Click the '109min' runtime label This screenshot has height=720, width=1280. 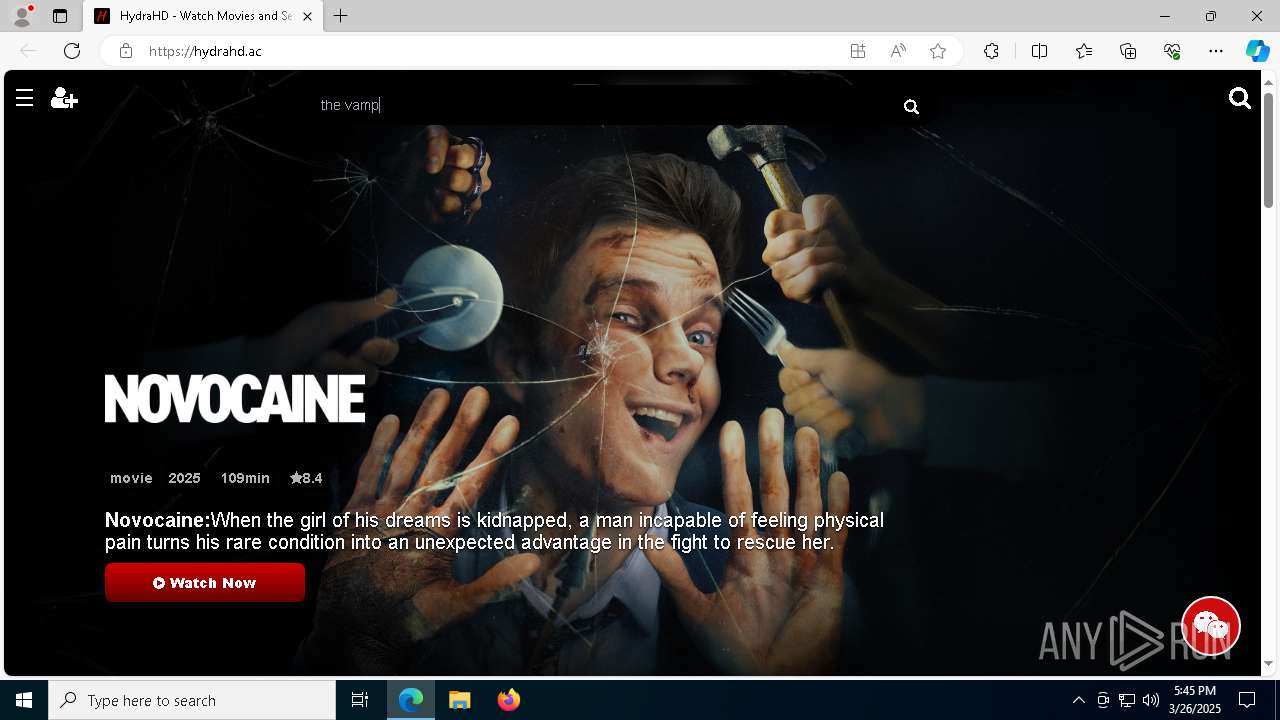(x=245, y=478)
